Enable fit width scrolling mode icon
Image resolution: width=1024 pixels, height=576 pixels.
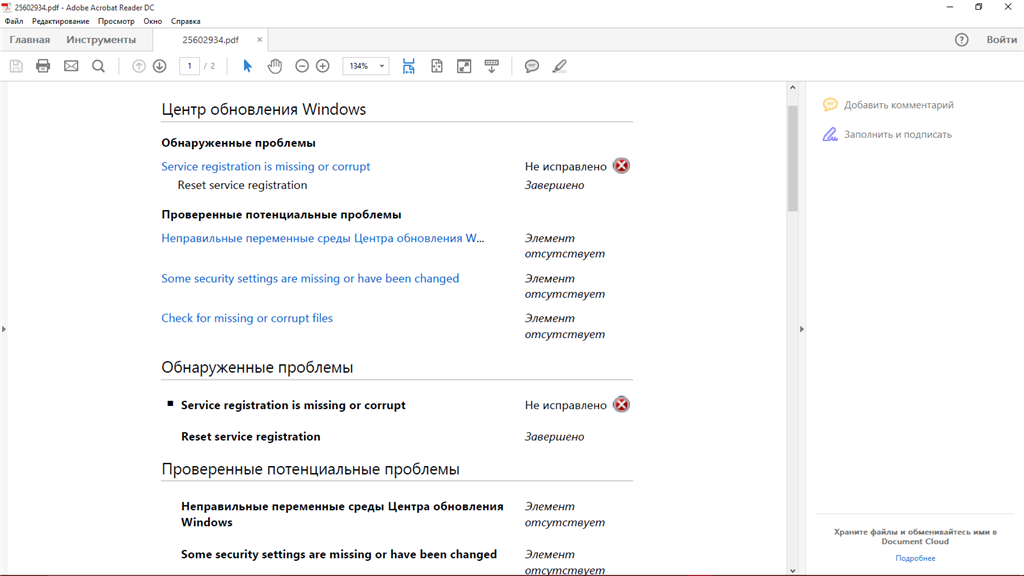[x=409, y=66]
